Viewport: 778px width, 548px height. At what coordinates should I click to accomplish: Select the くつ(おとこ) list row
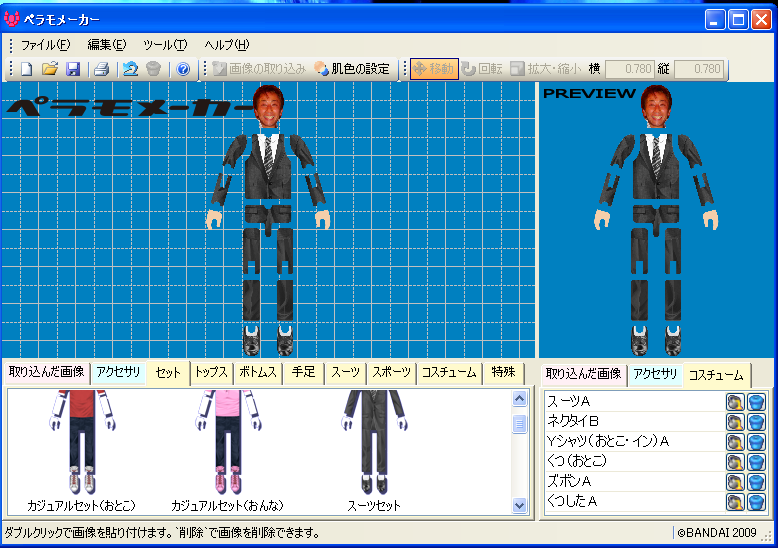(655, 462)
